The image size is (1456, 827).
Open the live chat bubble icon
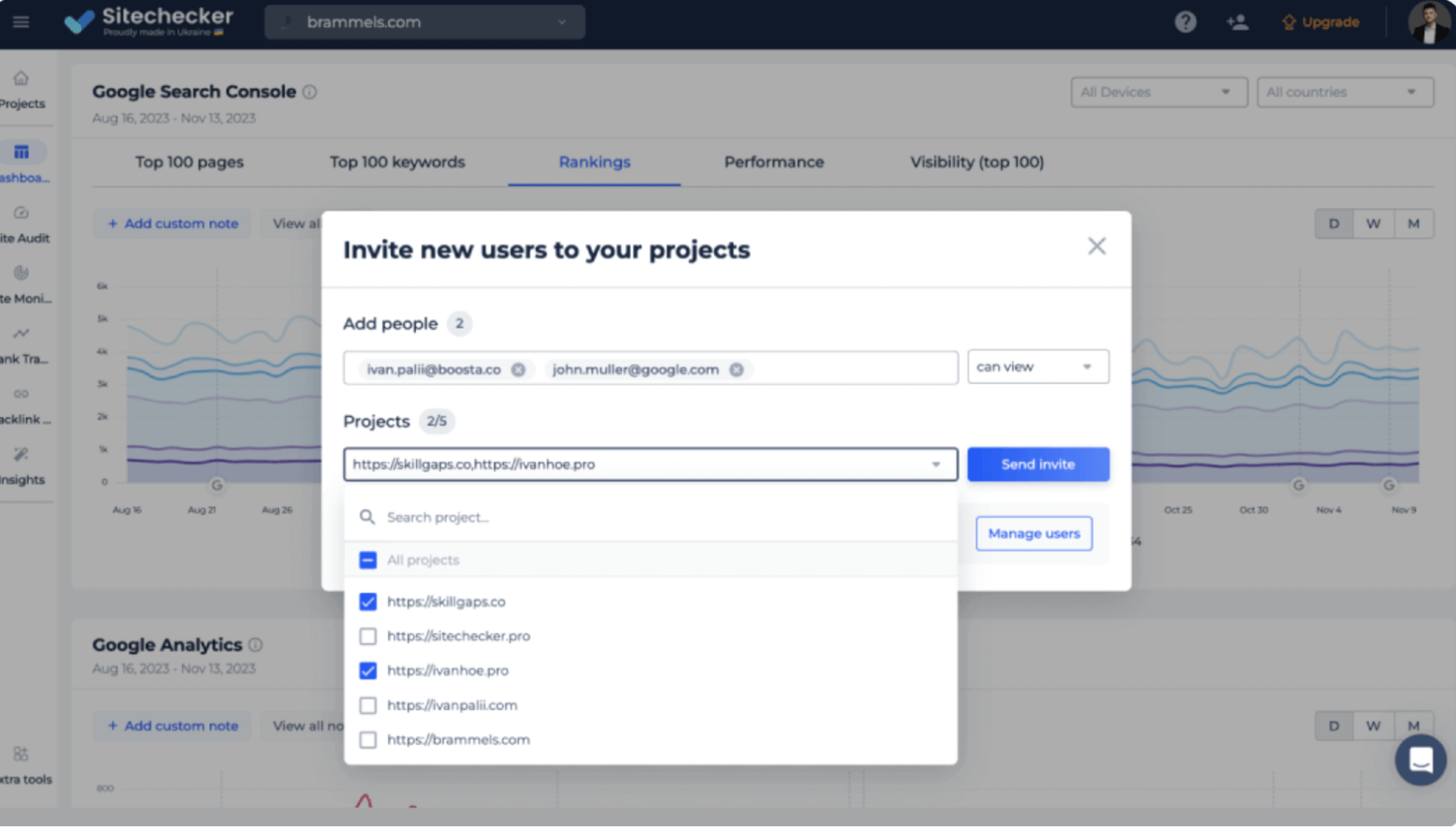1420,760
